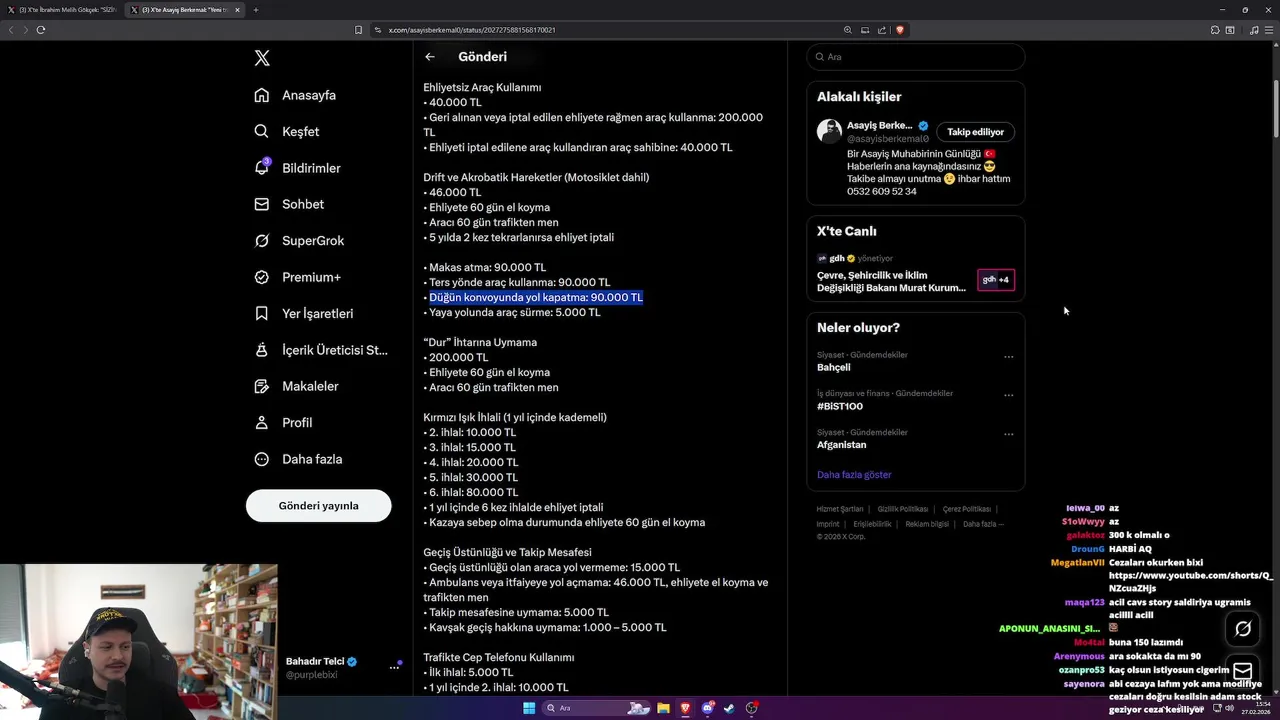This screenshot has width=1280, height=720.
Task: Reload the page
Action: 41,30
